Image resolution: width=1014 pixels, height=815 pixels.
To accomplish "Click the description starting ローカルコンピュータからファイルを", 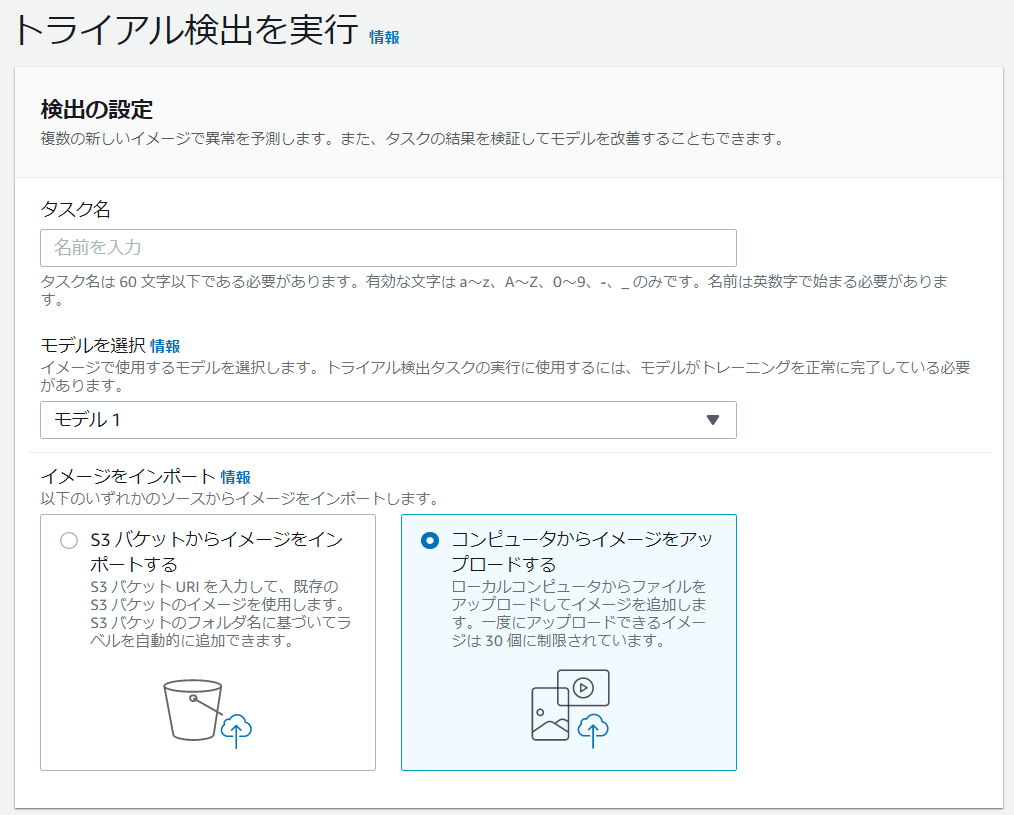I will coord(579,613).
